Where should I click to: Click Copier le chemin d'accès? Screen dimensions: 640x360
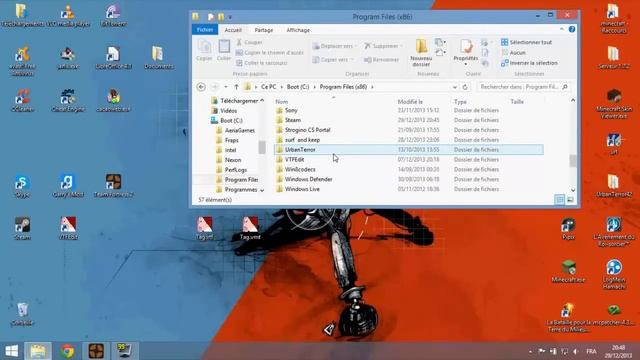pyautogui.click(x=269, y=53)
